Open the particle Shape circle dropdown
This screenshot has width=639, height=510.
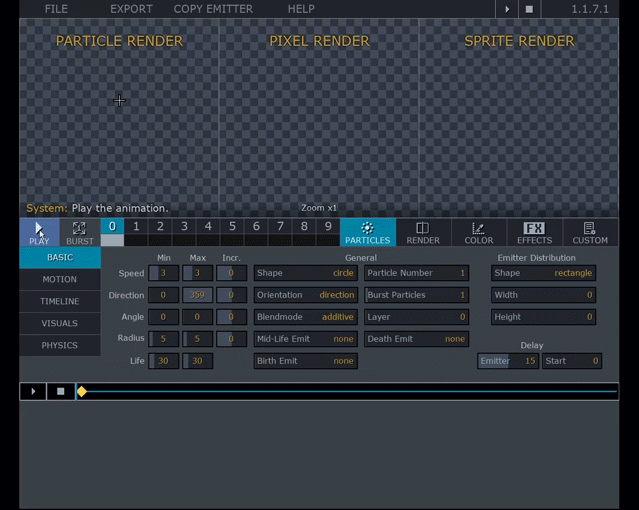point(306,273)
